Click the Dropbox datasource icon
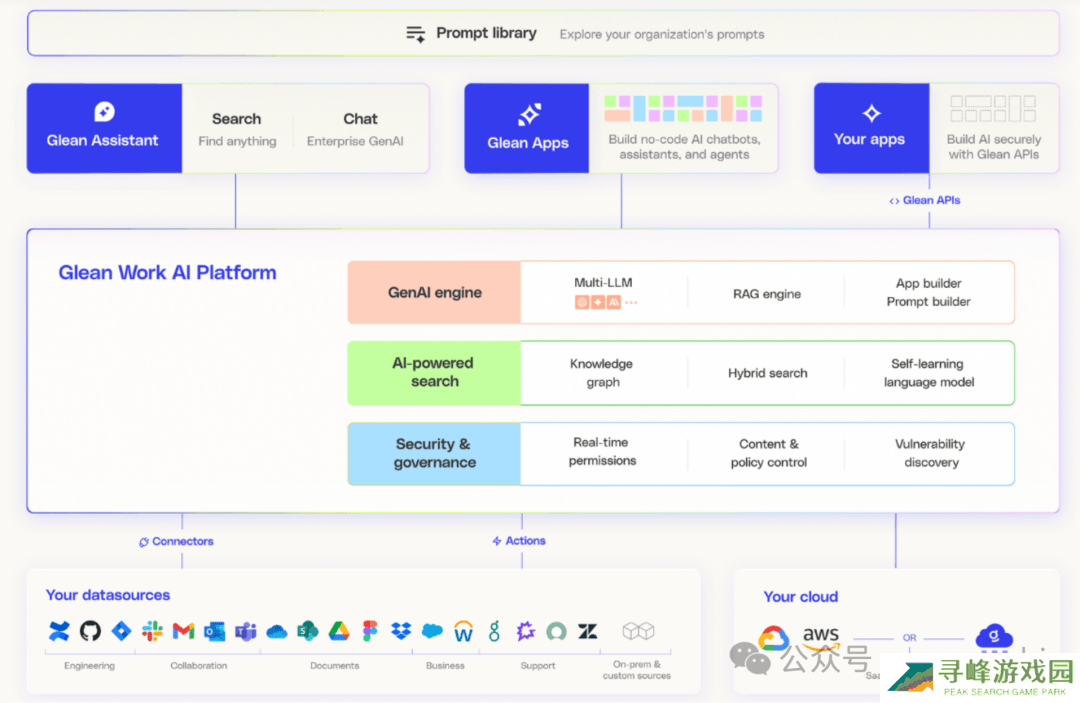The height and width of the screenshot is (703, 1080). click(401, 631)
